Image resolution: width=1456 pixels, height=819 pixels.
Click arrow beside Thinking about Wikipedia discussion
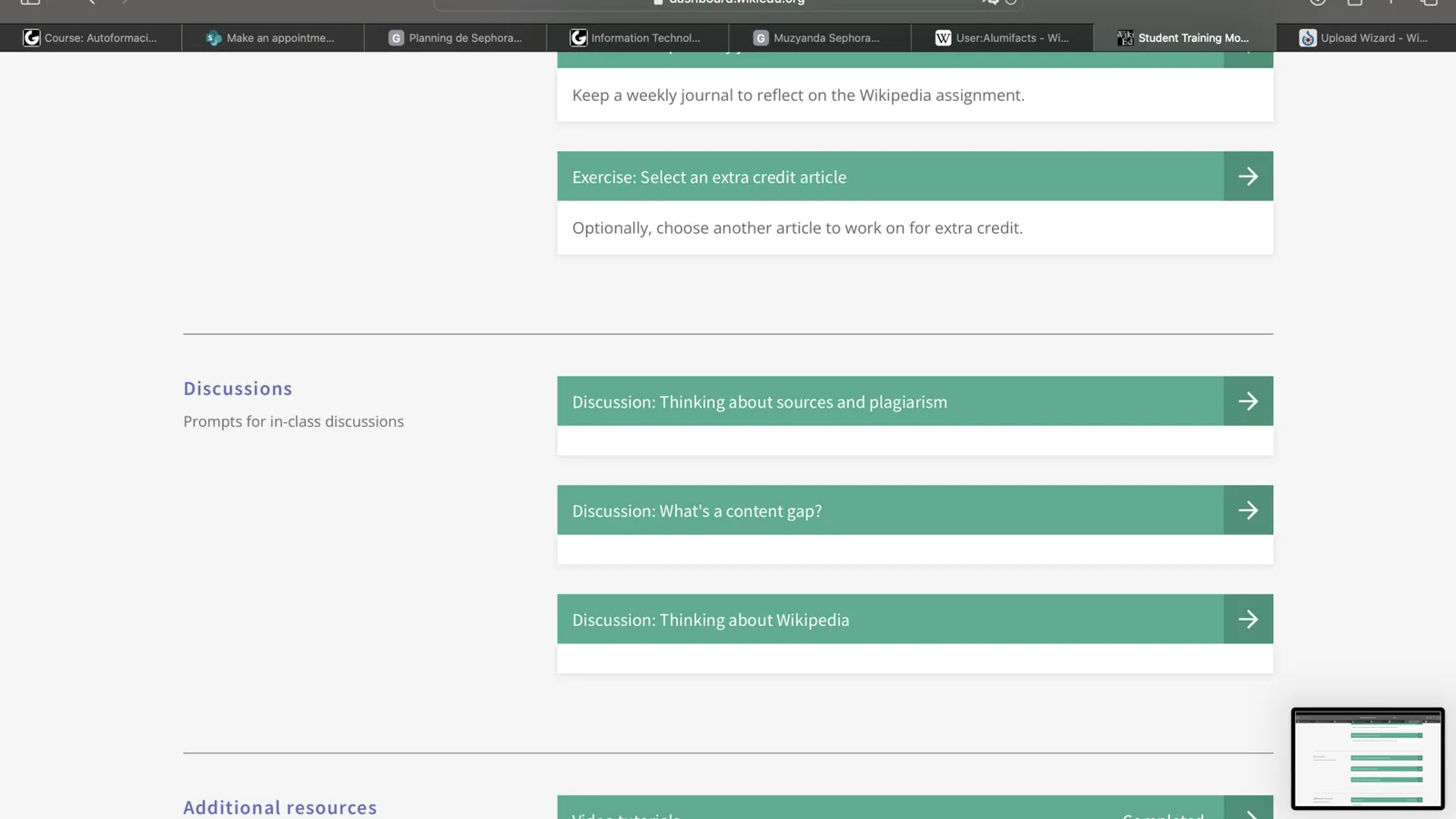point(1248,620)
